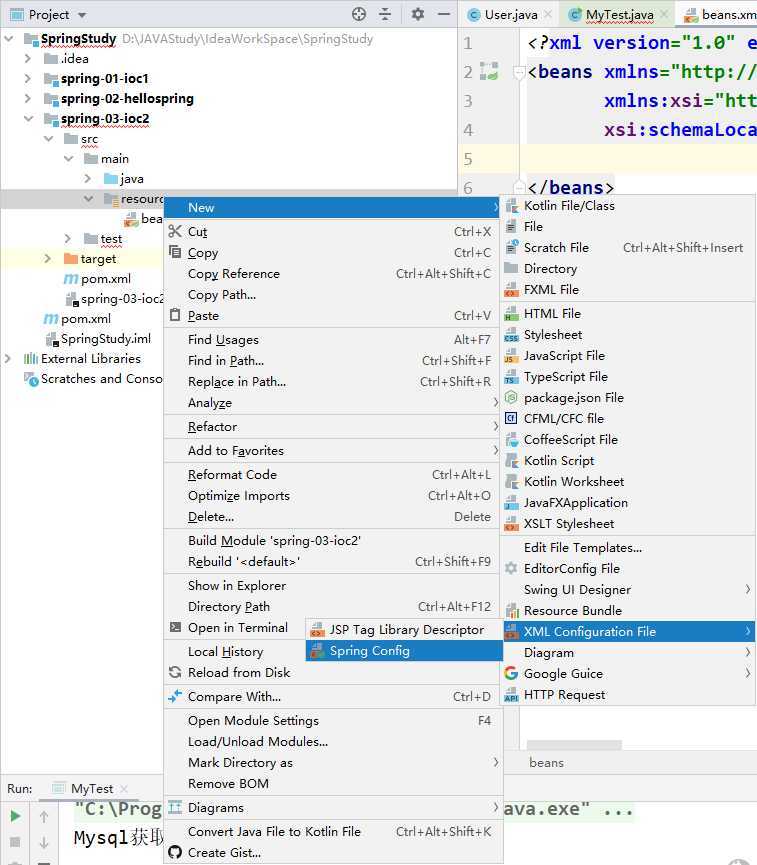This screenshot has width=757, height=865.
Task: Click the HTTP Request API icon
Action: pos(511,695)
